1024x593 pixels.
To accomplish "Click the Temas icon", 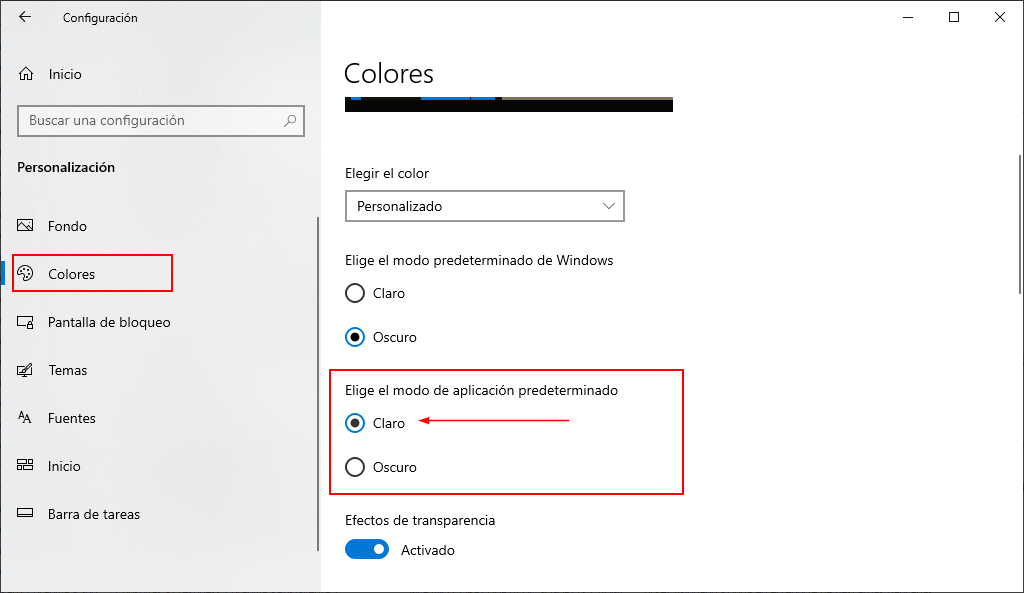I will point(27,370).
